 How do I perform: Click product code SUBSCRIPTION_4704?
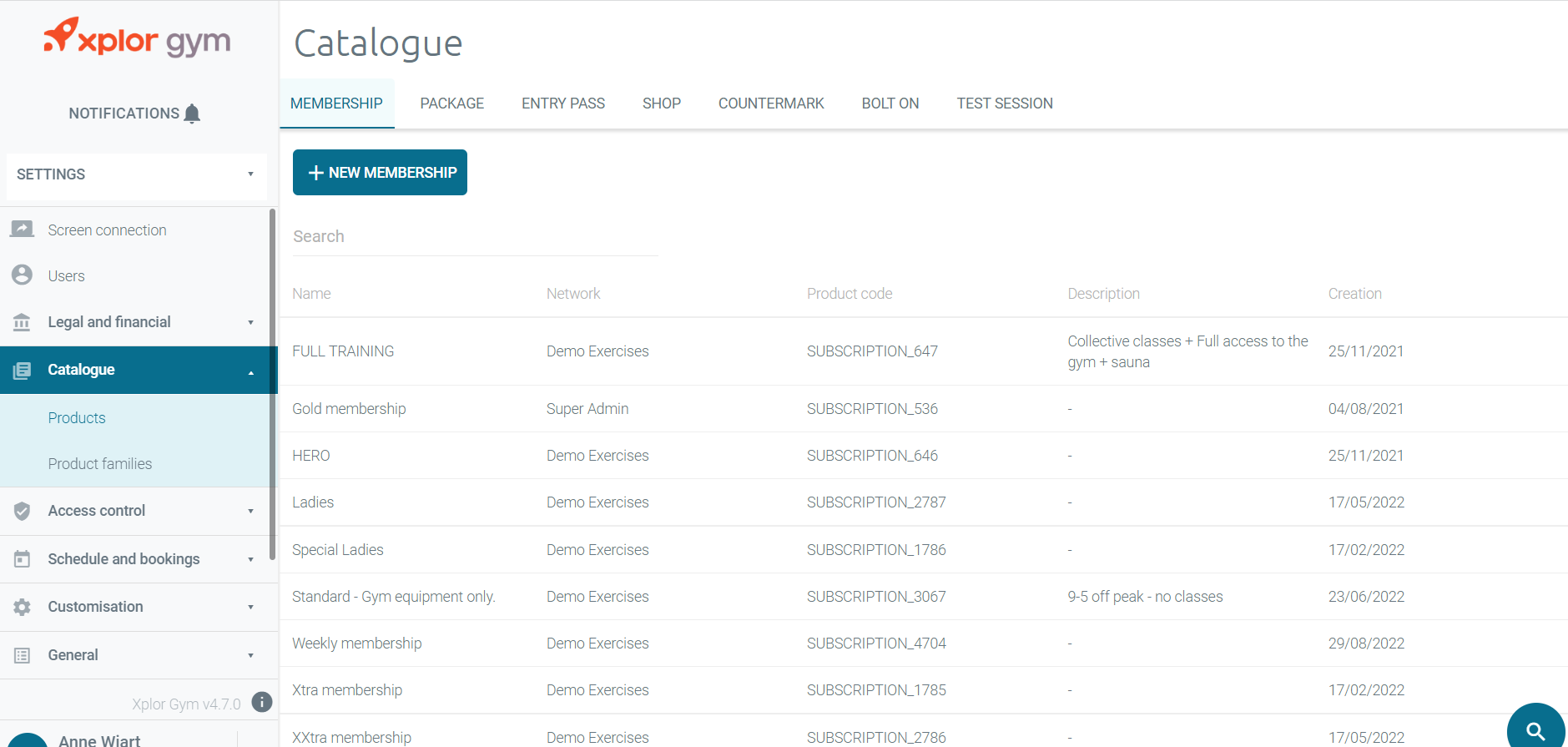(876, 644)
